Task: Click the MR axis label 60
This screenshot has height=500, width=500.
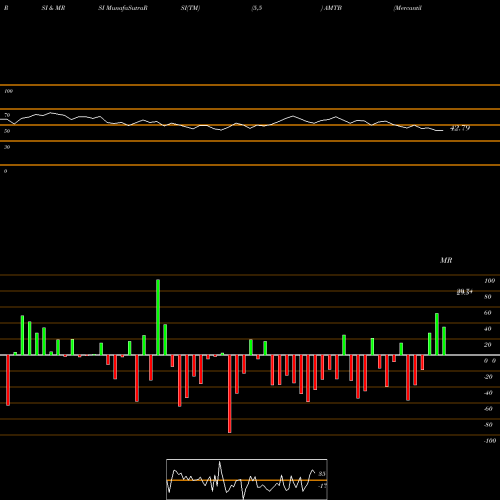Action: [488, 313]
